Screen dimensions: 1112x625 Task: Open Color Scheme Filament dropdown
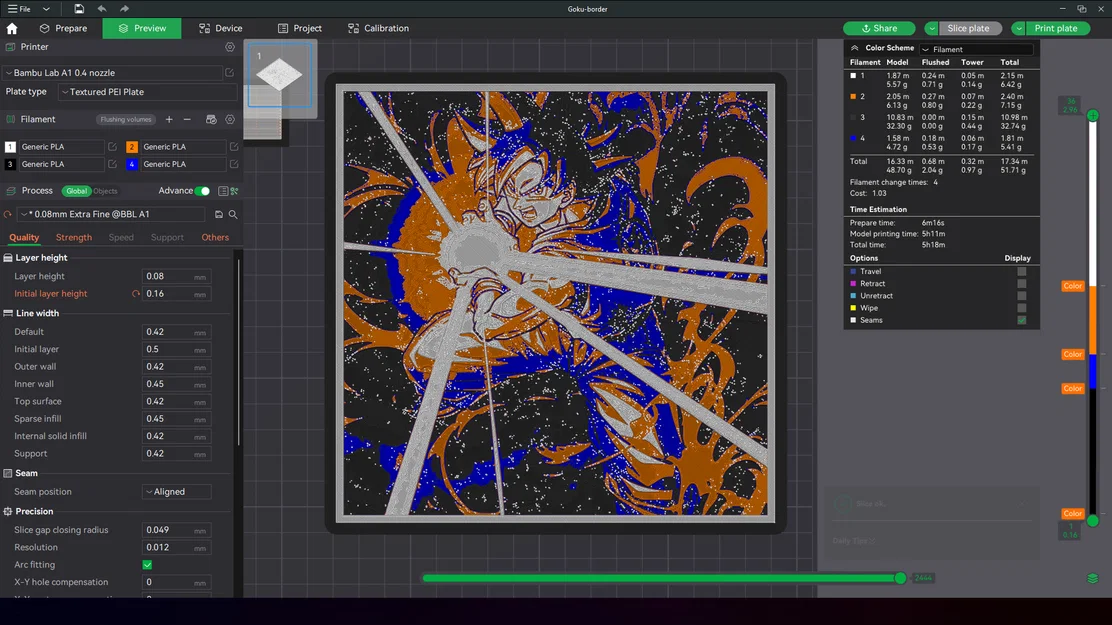click(x=977, y=49)
